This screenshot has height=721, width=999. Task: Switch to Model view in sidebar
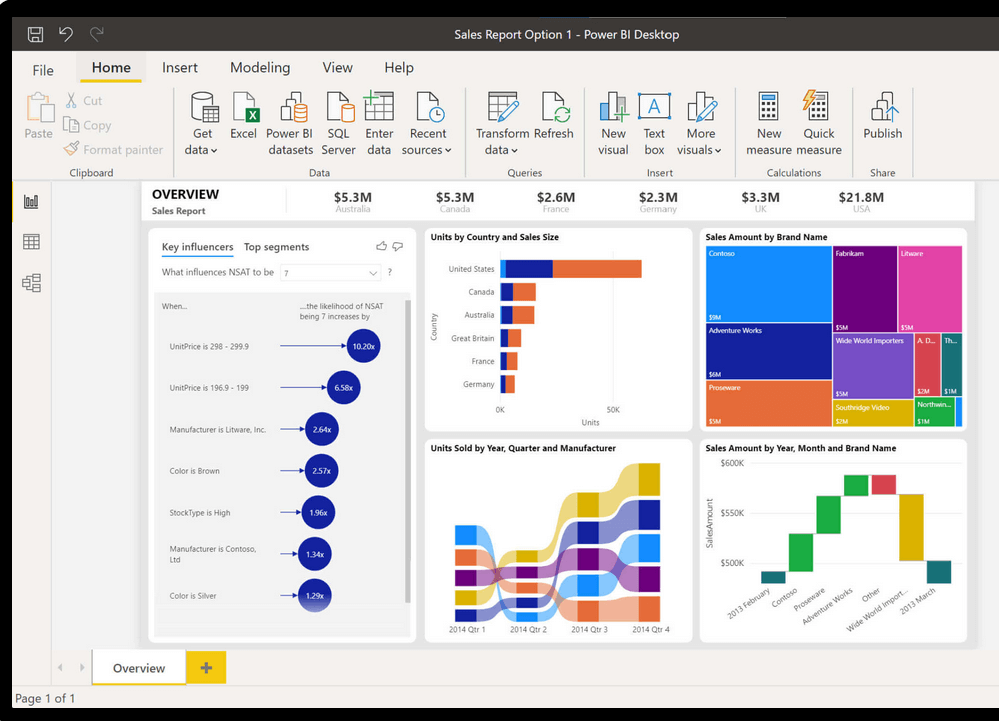click(x=31, y=283)
